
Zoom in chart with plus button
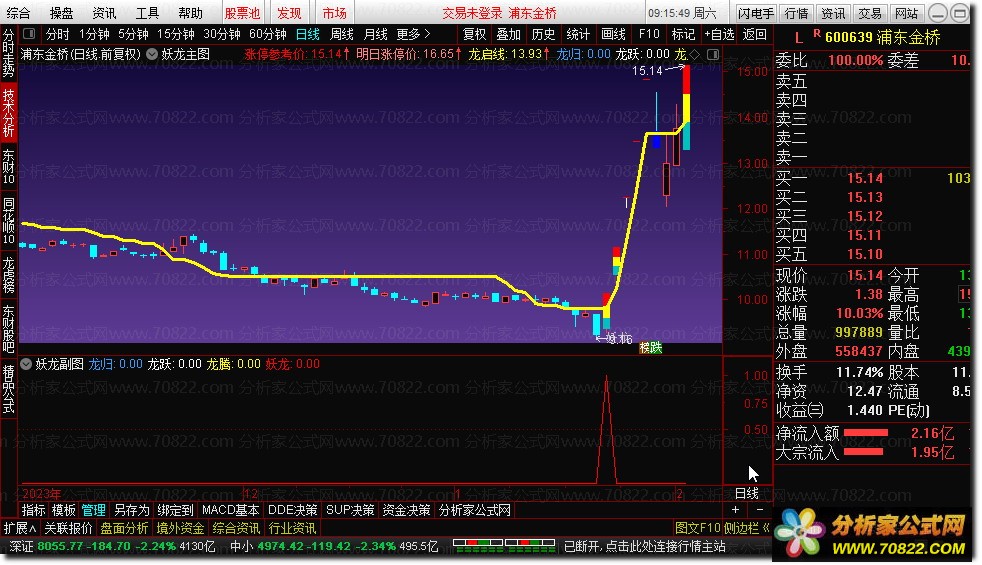[x=735, y=510]
